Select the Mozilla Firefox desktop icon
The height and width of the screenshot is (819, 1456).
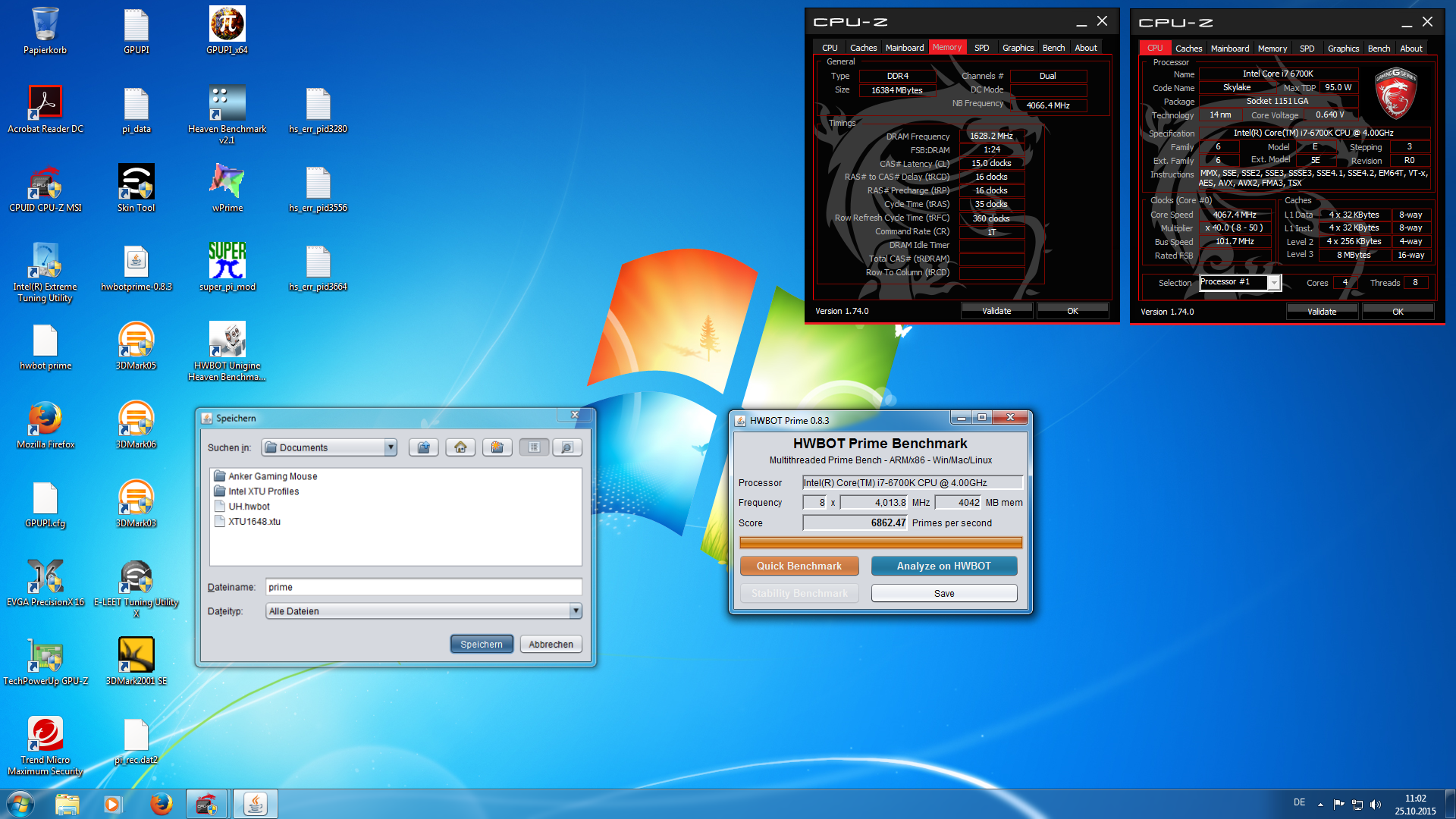(45, 425)
